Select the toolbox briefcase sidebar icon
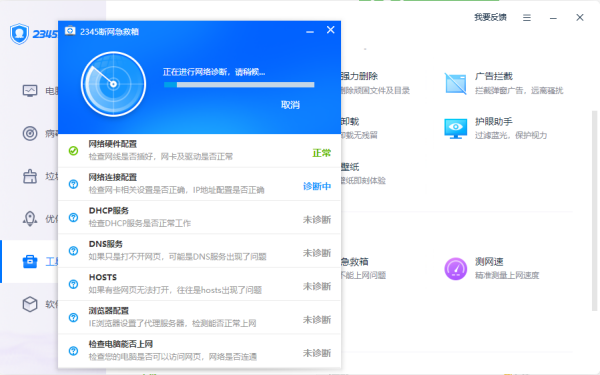The image size is (600, 375). coord(30,262)
